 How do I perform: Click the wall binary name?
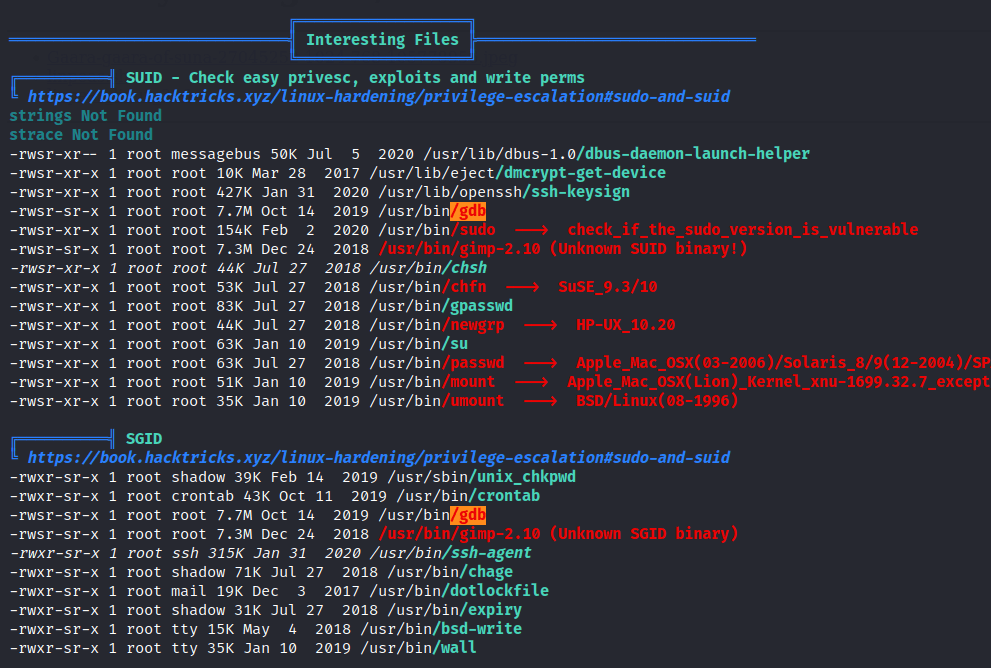(x=459, y=648)
